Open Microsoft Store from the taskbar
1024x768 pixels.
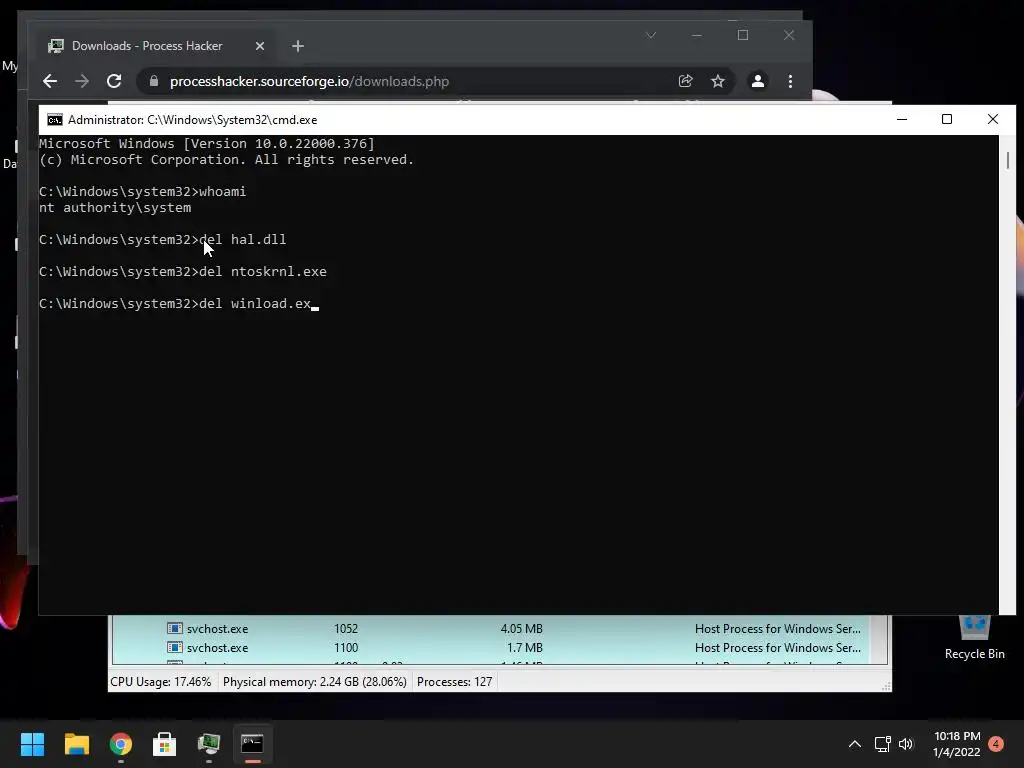tap(165, 744)
